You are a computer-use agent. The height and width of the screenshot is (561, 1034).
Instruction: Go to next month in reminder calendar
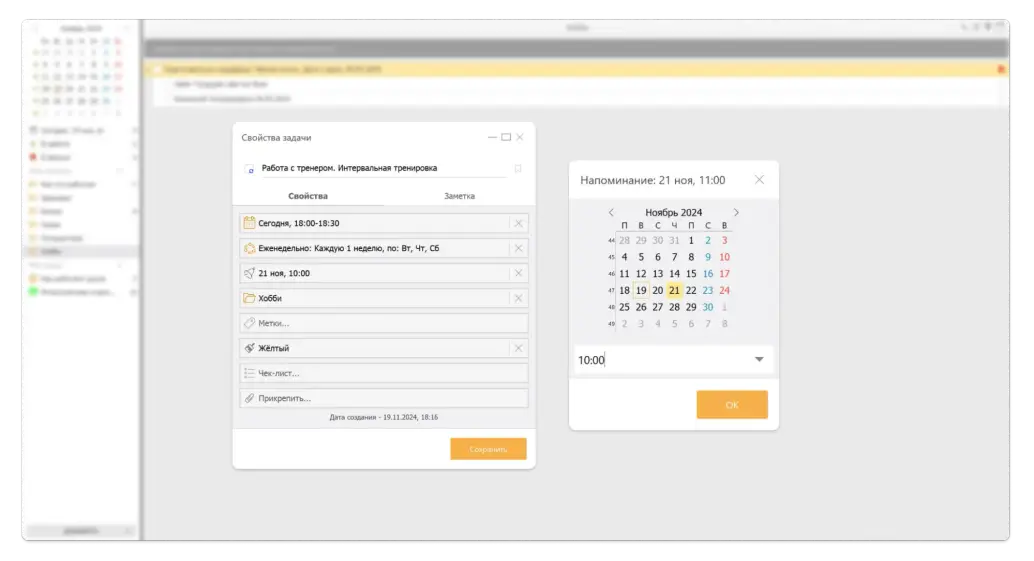coord(737,212)
